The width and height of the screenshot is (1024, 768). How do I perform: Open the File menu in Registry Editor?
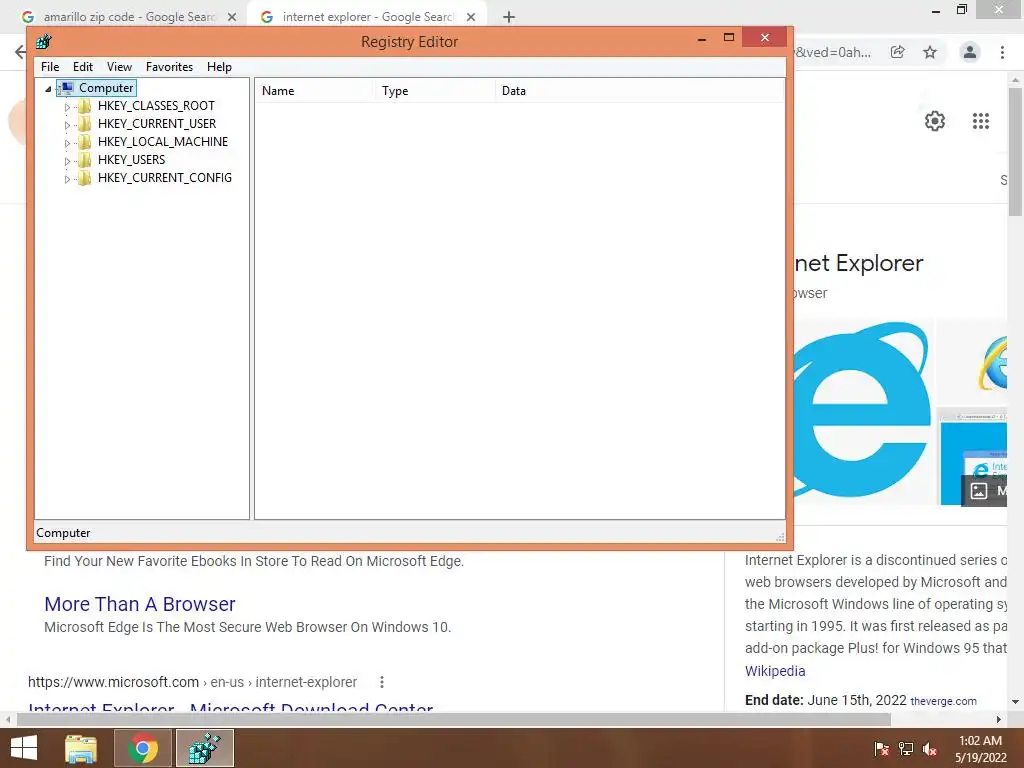point(50,67)
